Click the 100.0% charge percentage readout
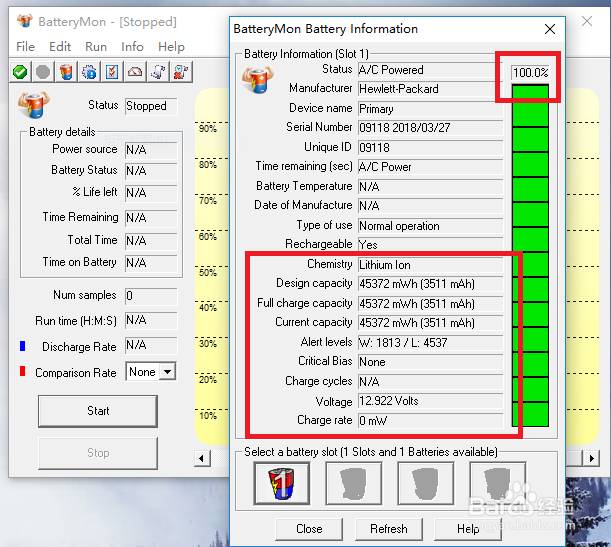This screenshot has width=611, height=547. (x=530, y=72)
